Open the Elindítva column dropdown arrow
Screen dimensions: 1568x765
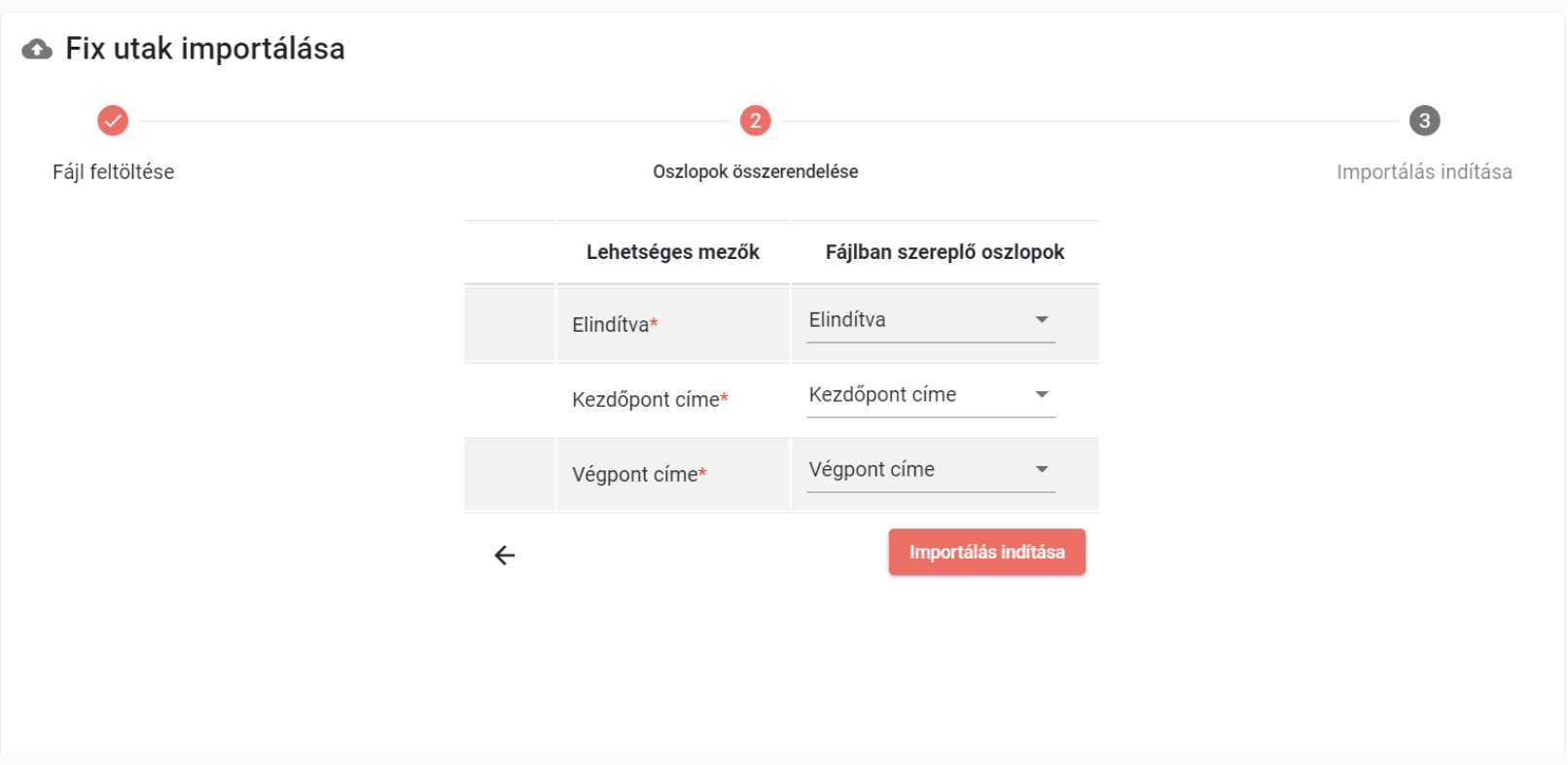[1042, 319]
